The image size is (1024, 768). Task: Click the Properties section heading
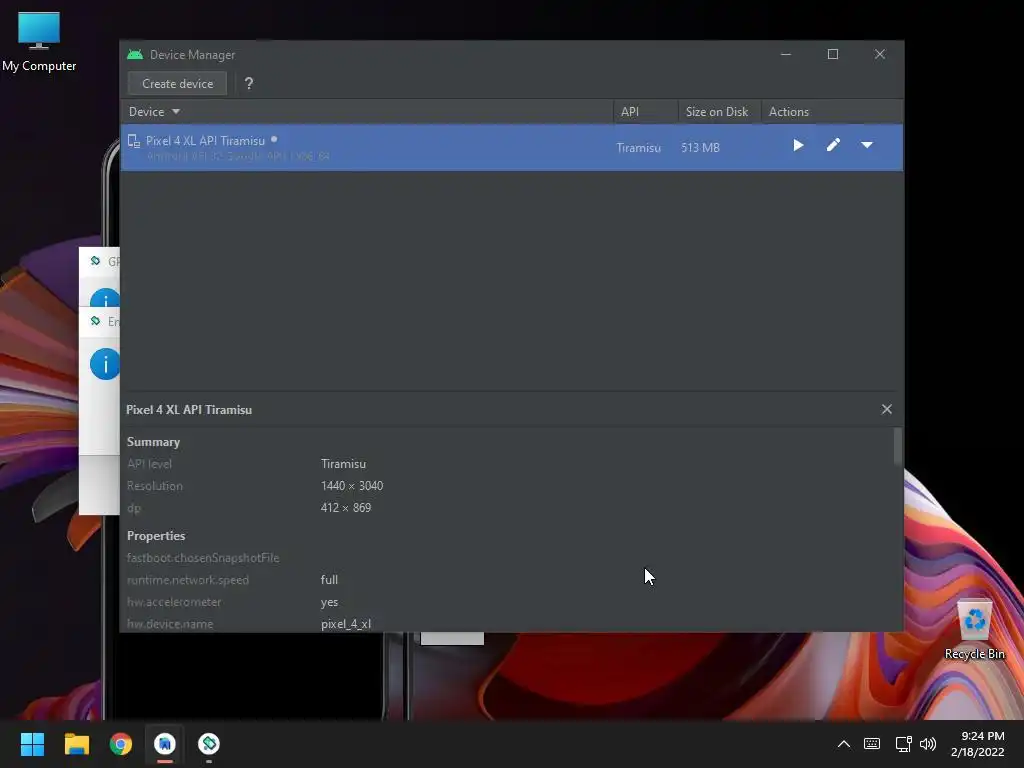point(156,536)
